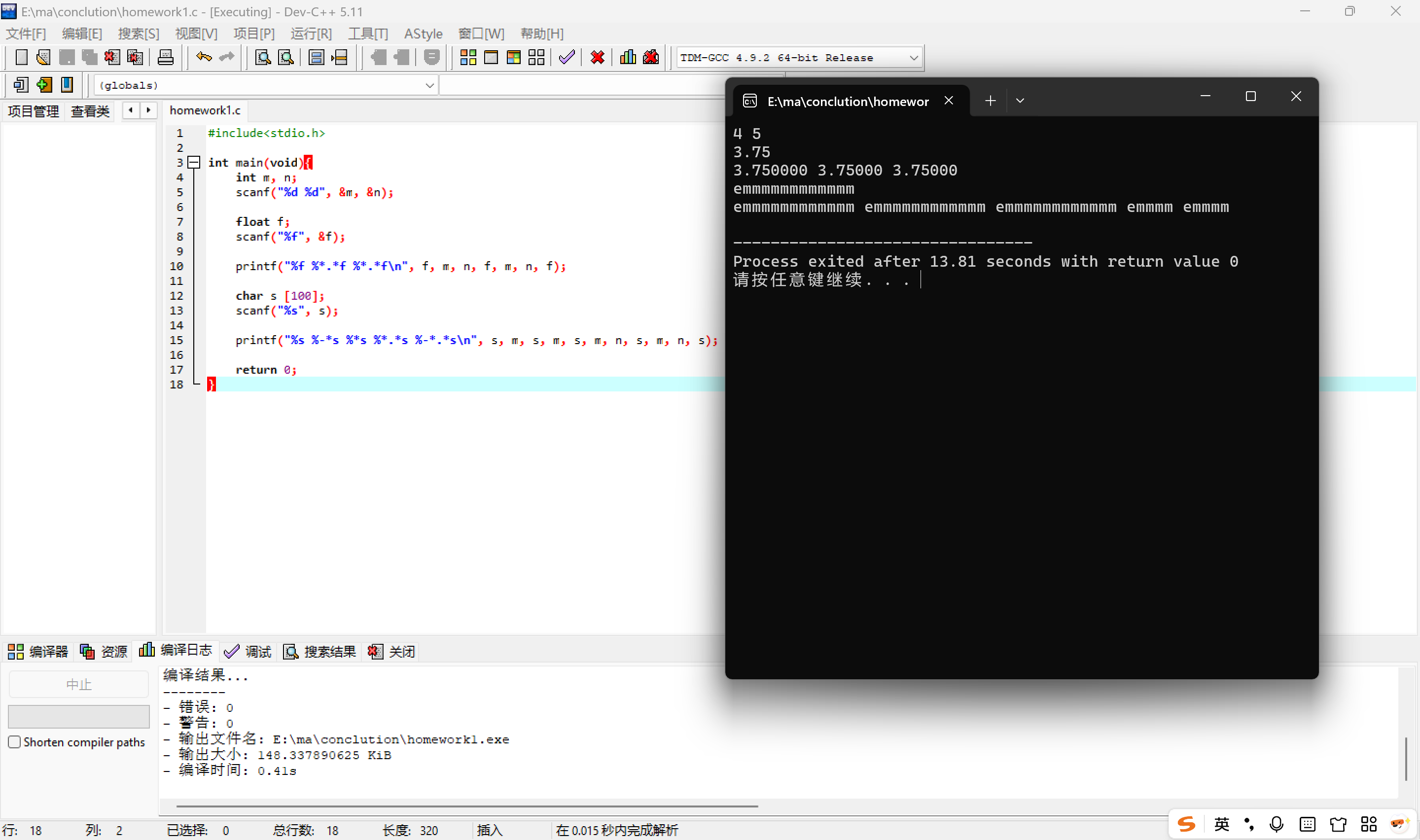Click the Compile icon with colored squares
Screen dimensions: 1420x840
tap(468, 57)
